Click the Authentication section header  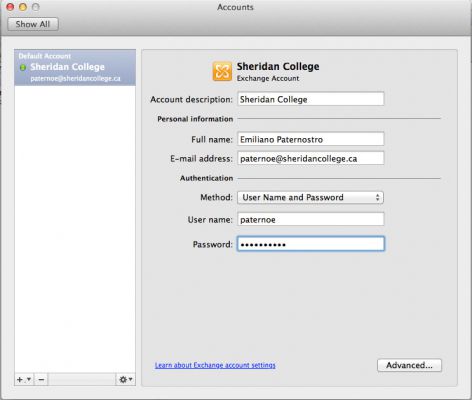[206, 178]
